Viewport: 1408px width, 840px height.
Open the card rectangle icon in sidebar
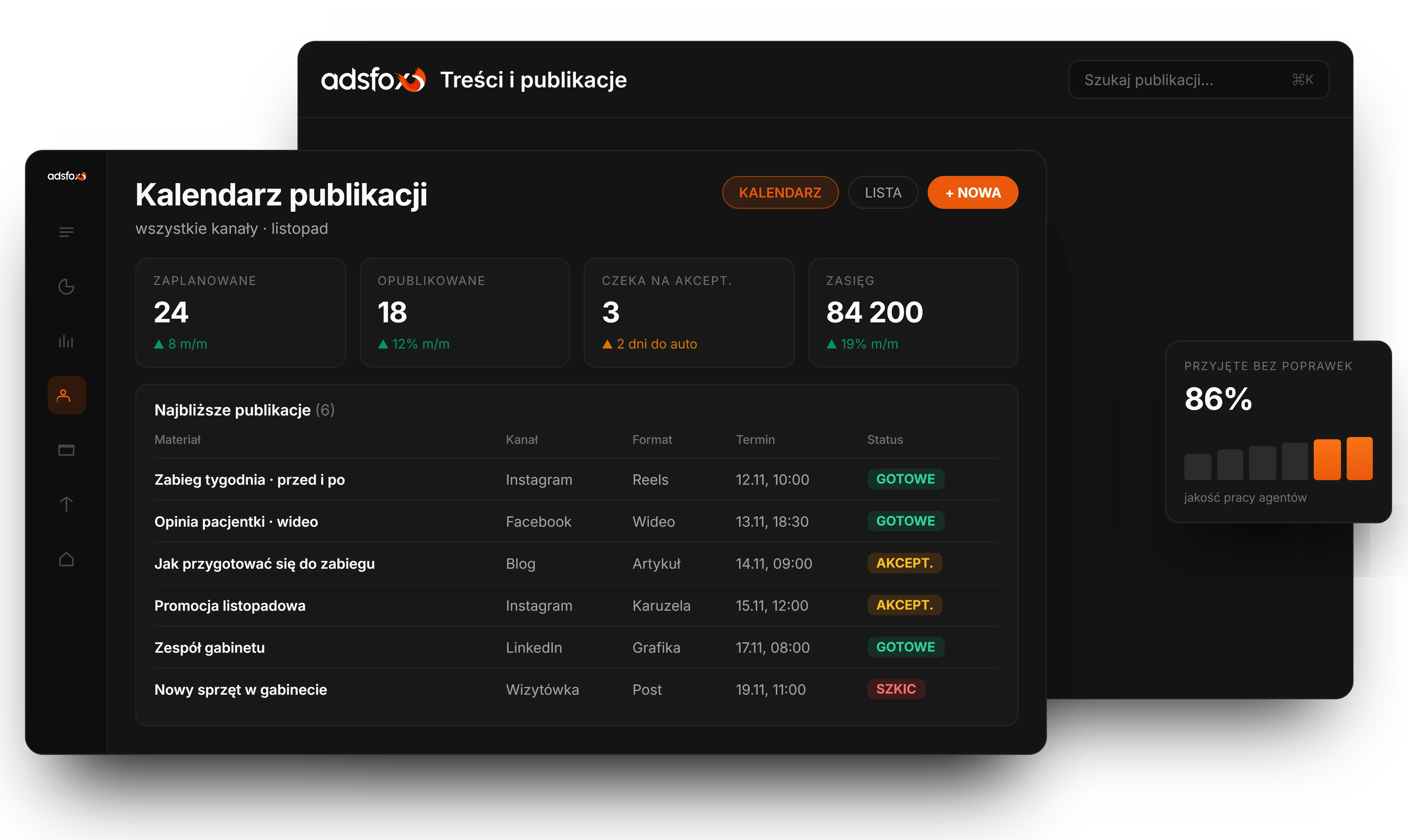66,450
